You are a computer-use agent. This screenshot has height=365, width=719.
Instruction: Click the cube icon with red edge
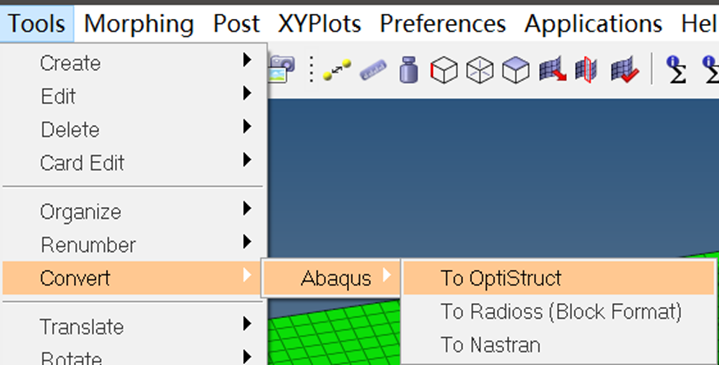(444, 70)
